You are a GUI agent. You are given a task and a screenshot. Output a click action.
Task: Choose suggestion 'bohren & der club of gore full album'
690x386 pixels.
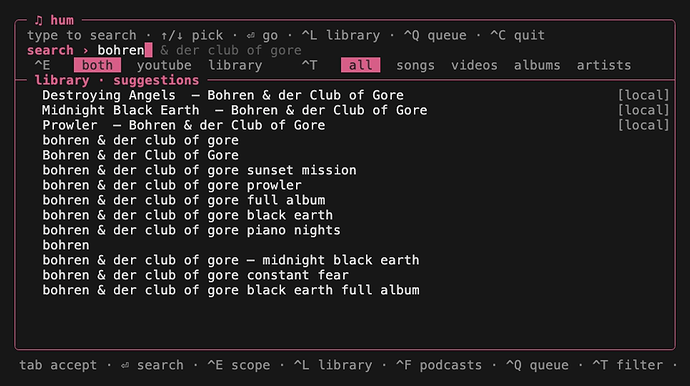184,200
